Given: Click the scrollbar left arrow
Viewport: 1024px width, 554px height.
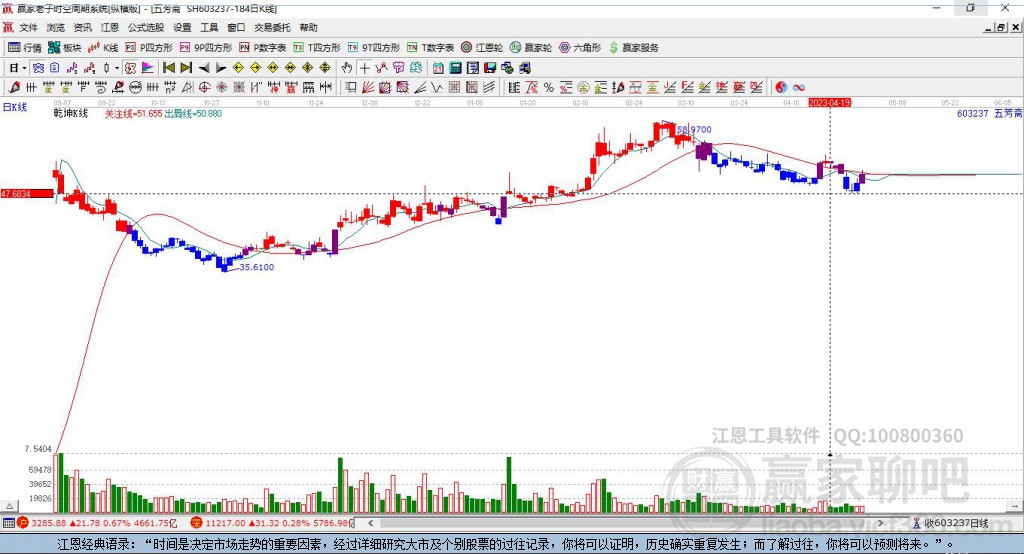Looking at the screenshot, I should coord(370,523).
